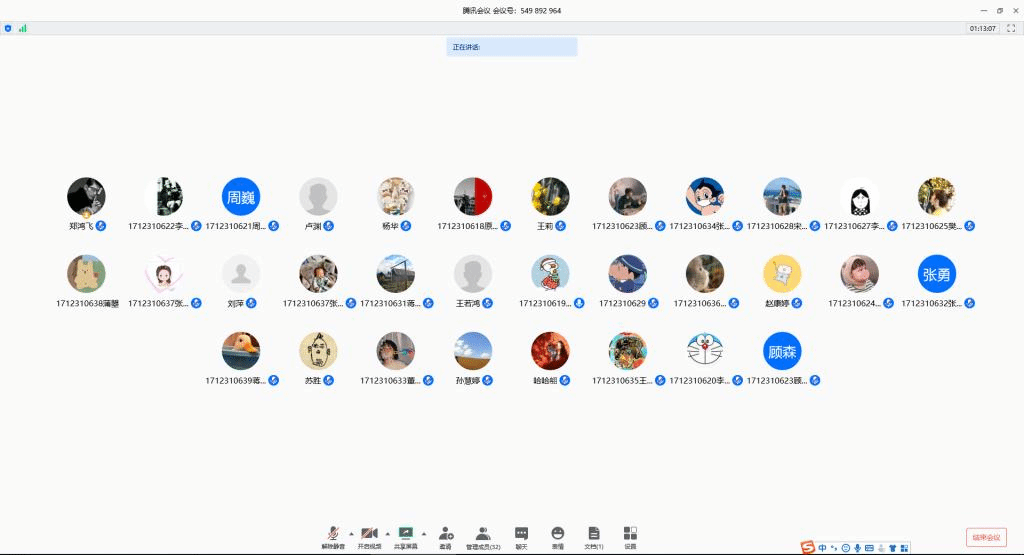The height and width of the screenshot is (555, 1024).
Task: Click the Sogou input method S logo
Action: point(808,547)
